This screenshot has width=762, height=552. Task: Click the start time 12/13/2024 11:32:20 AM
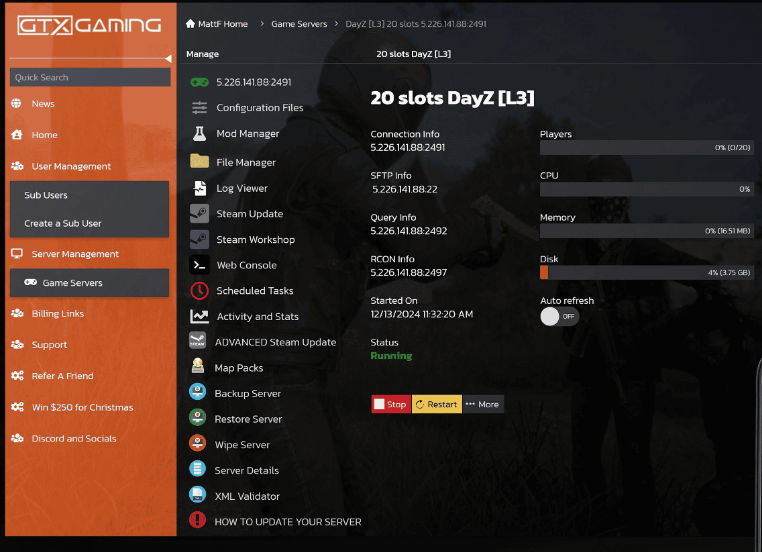[422, 314]
